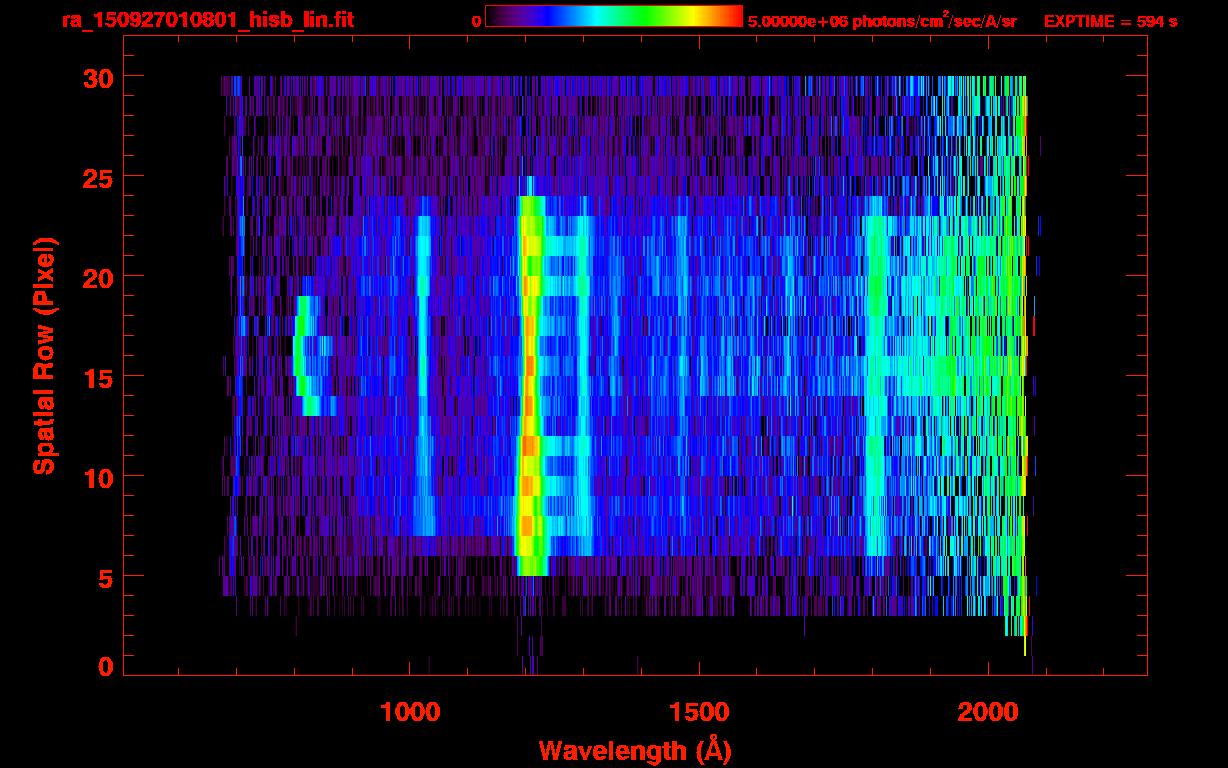
Task: Click the 1500 wavelength tick label
Action: pos(699,712)
